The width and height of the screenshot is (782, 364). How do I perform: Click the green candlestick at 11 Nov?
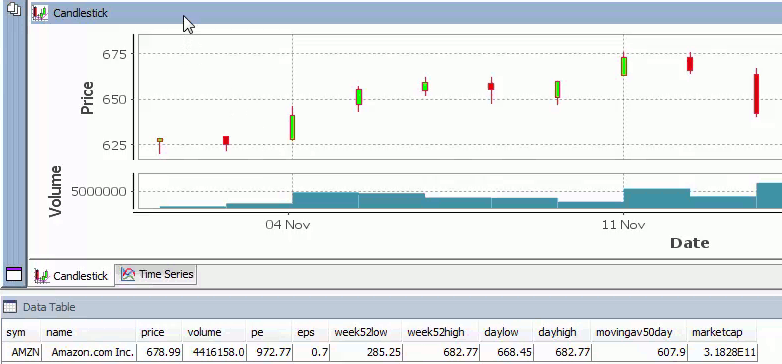click(x=623, y=66)
